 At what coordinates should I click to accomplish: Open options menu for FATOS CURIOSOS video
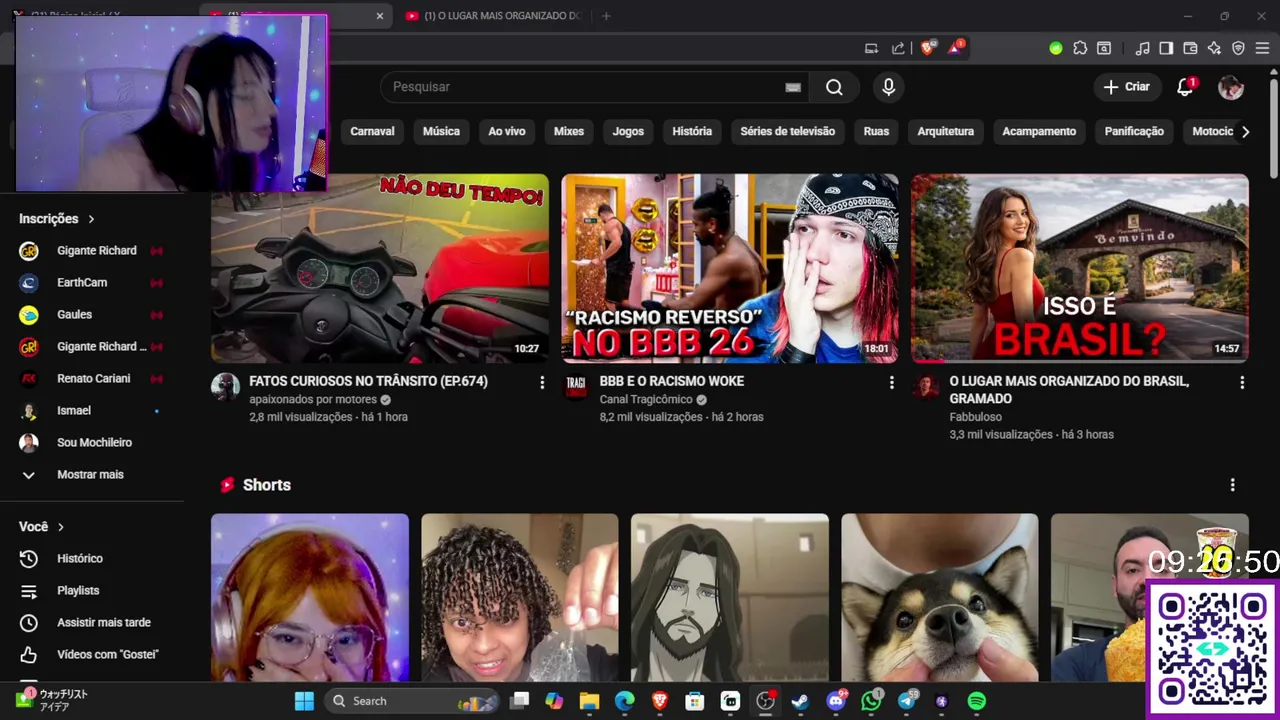[542, 382]
